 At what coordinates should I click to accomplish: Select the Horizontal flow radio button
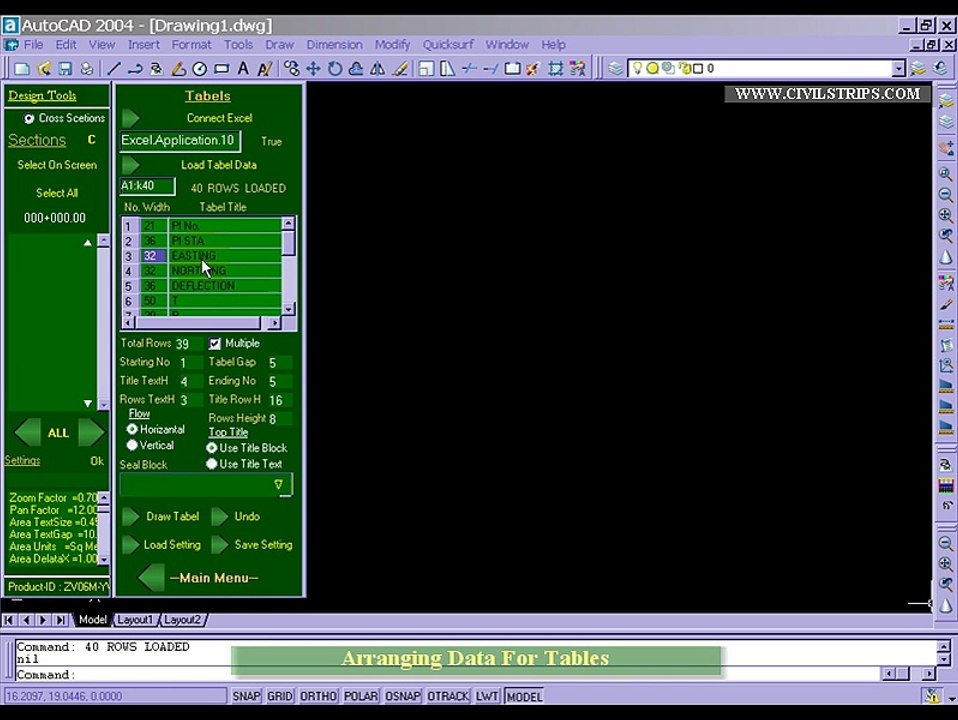[x=132, y=429]
